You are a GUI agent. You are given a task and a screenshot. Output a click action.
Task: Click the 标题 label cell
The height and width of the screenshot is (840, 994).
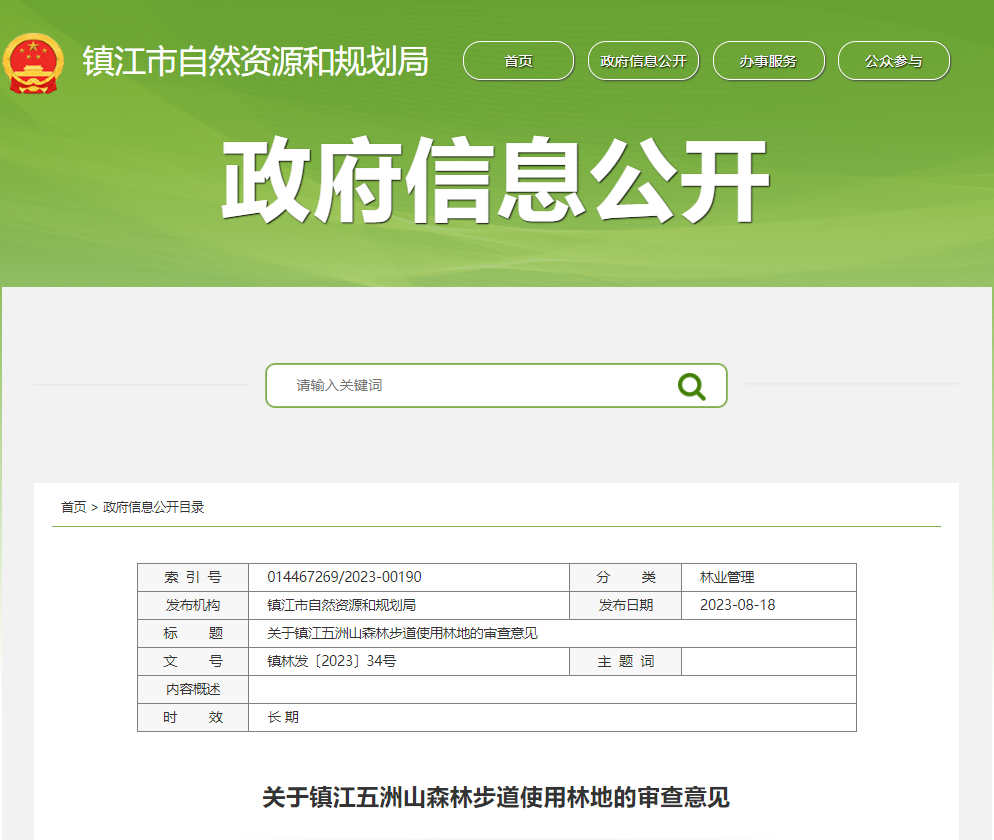(x=193, y=633)
